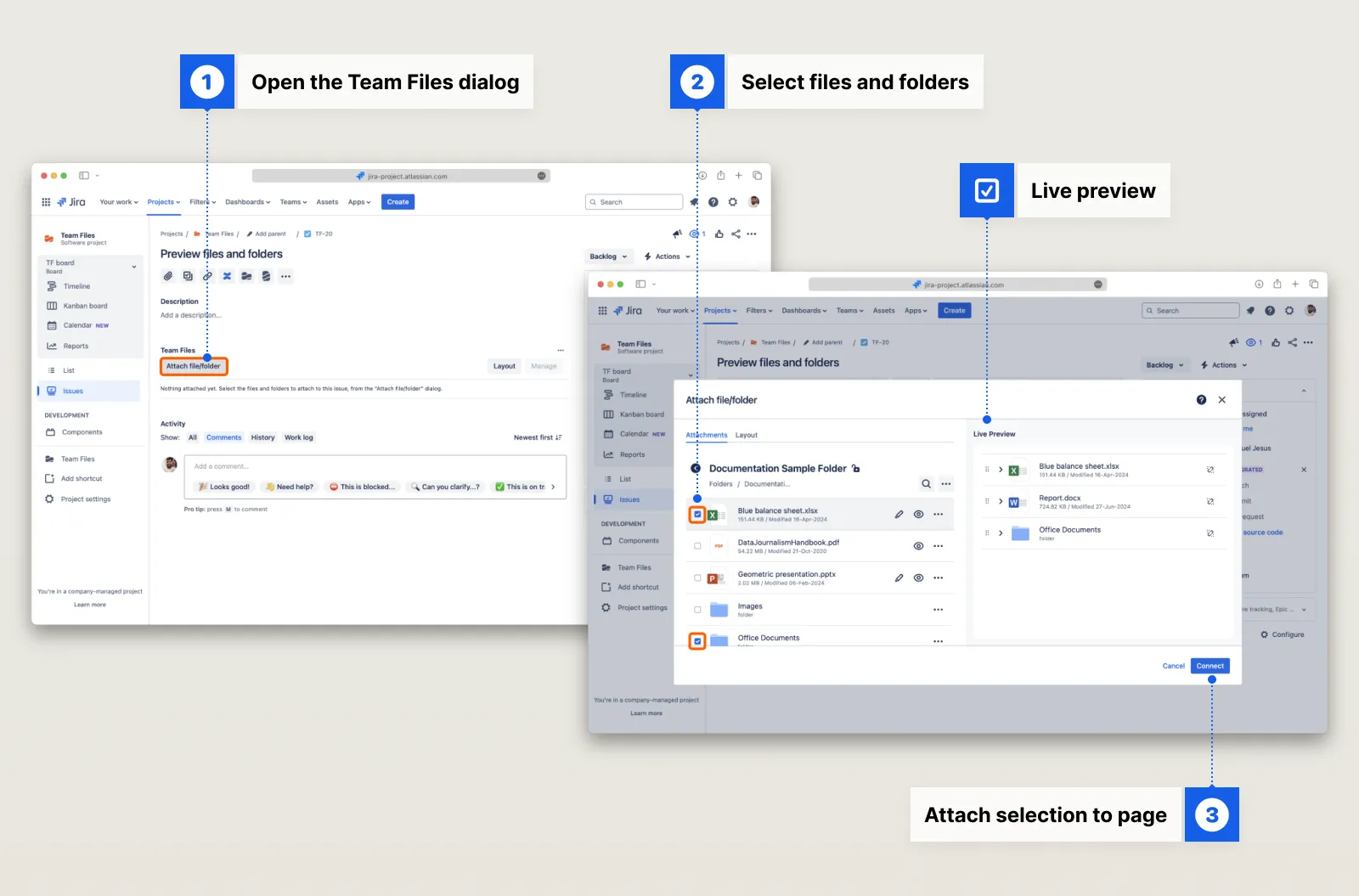
Task: Click the search icon in the folder browser
Action: point(926,484)
